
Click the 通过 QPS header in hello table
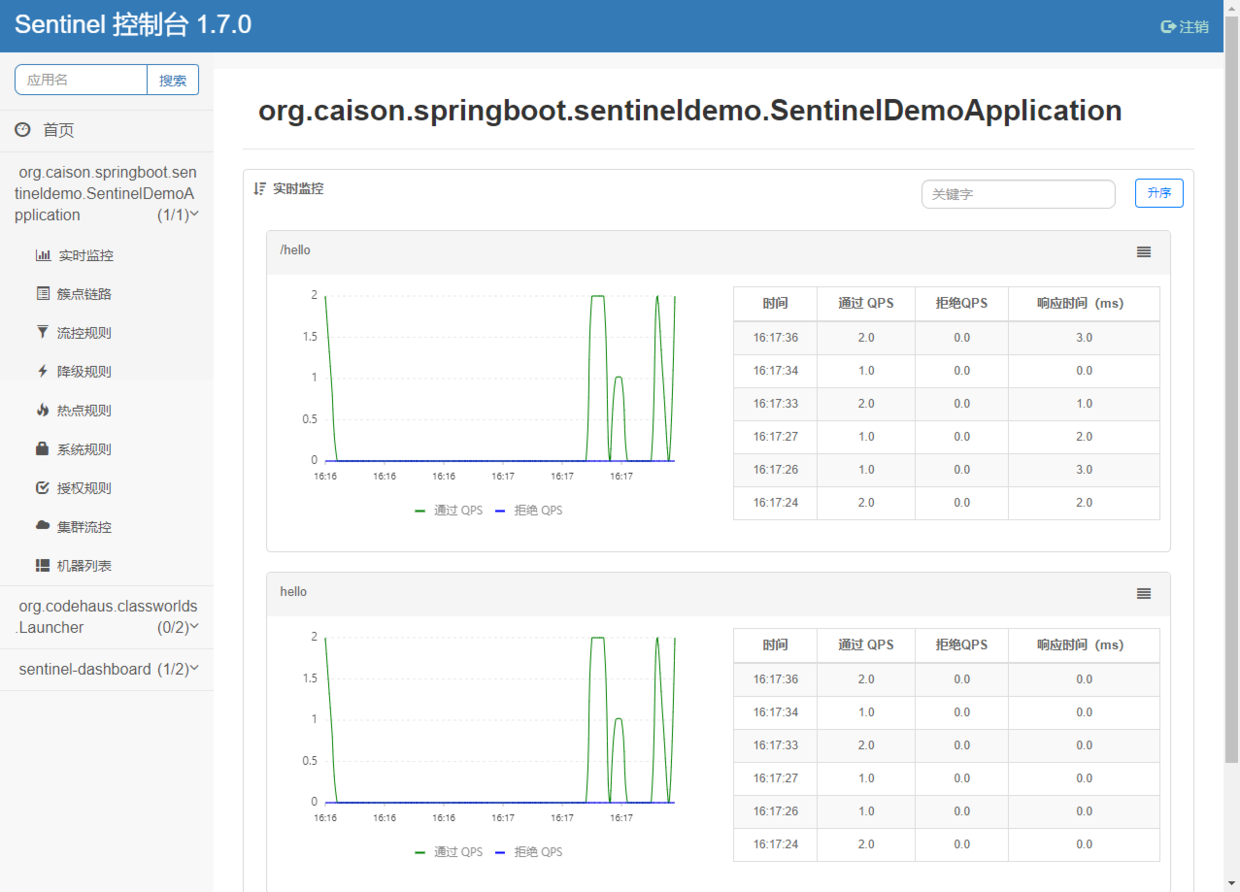coord(866,645)
